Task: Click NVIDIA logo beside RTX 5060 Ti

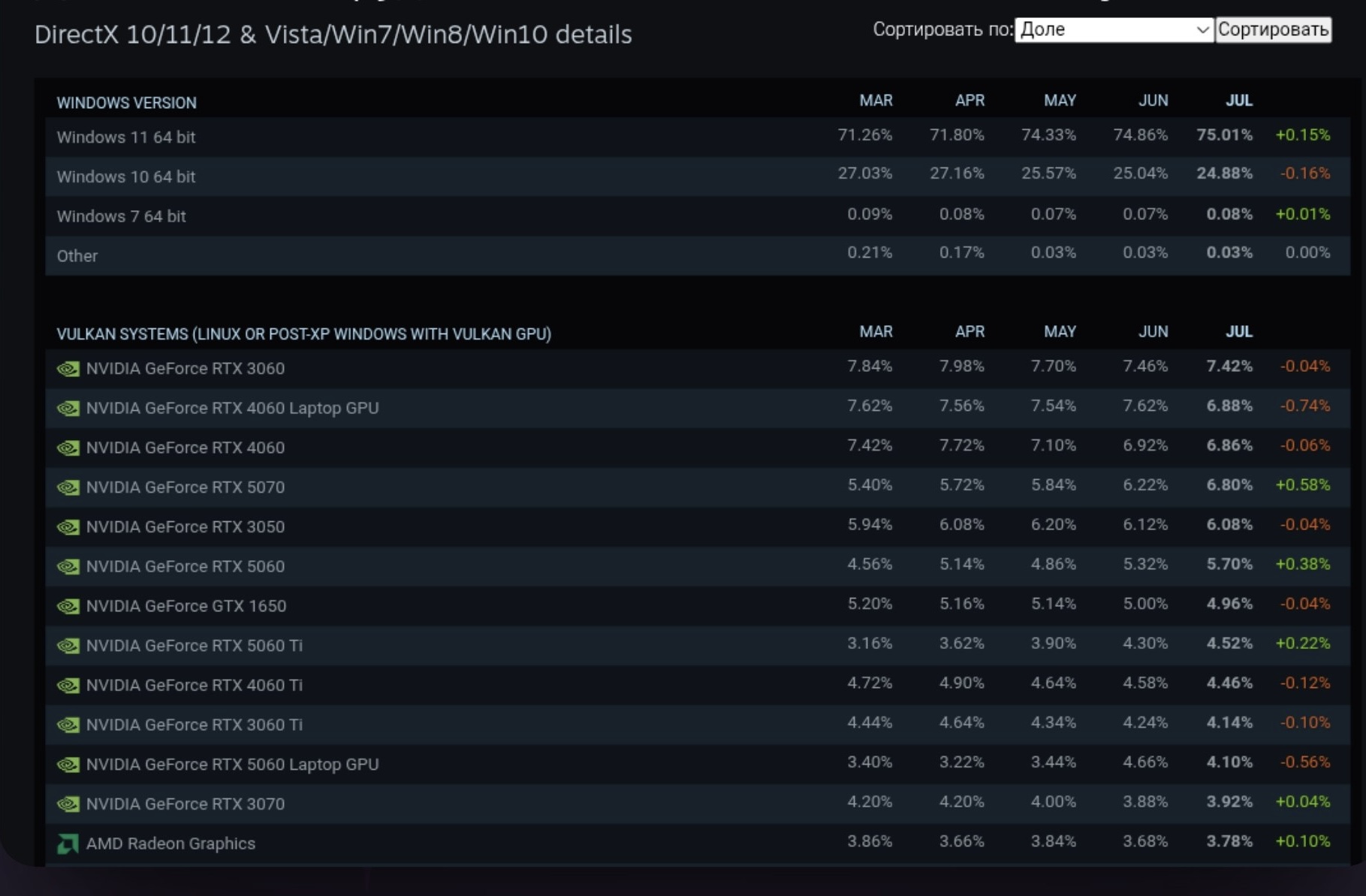Action: tap(68, 646)
